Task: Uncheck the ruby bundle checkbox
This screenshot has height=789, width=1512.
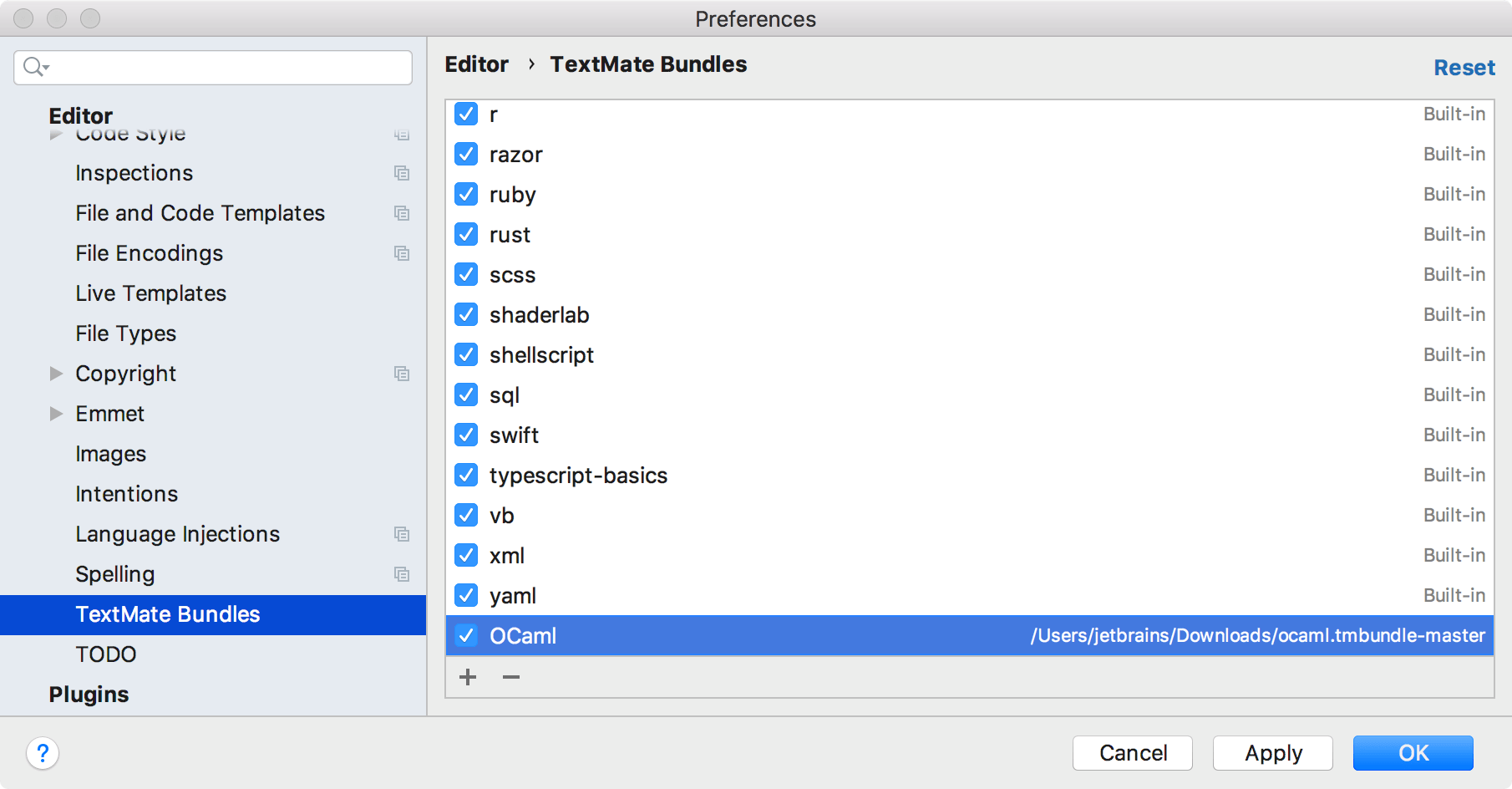Action: pos(466,194)
